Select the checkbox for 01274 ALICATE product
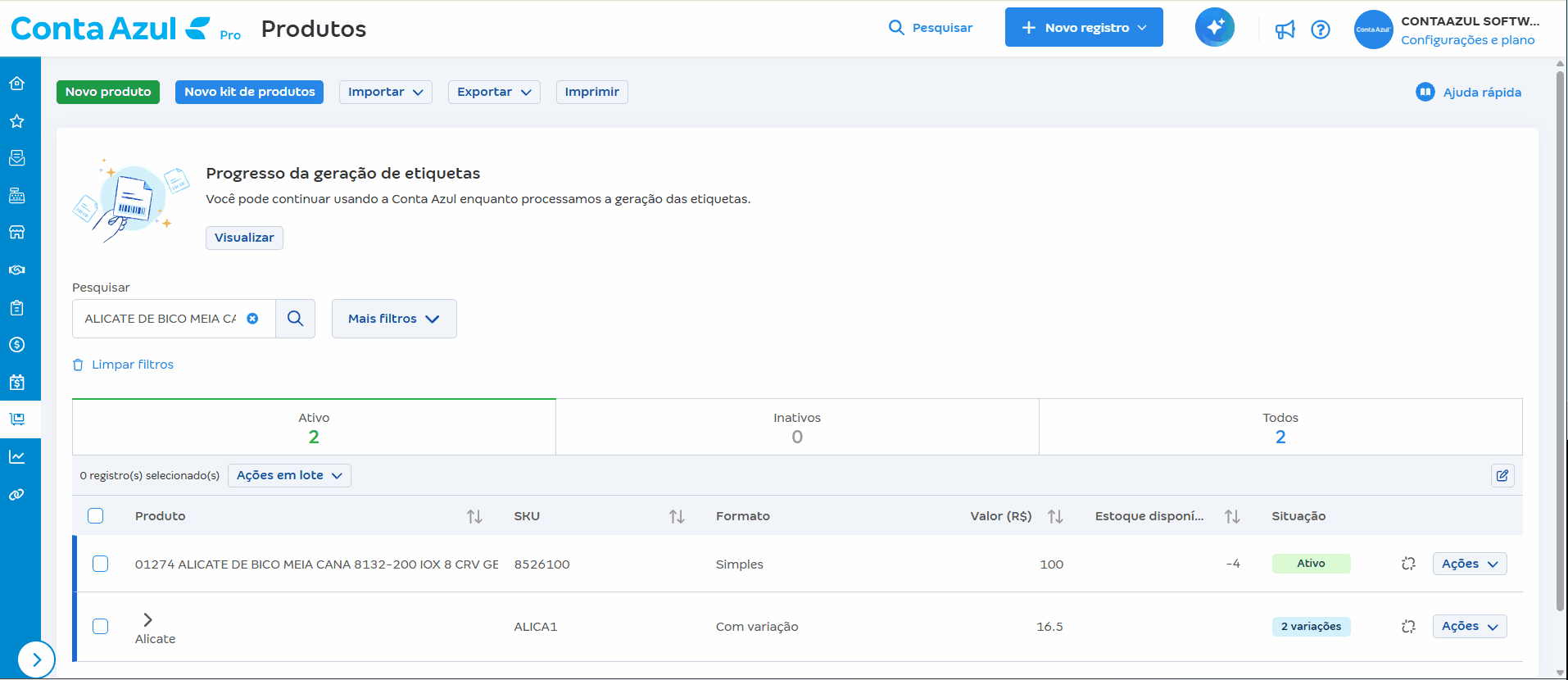Image resolution: width=1568 pixels, height=680 pixels. tap(100, 564)
